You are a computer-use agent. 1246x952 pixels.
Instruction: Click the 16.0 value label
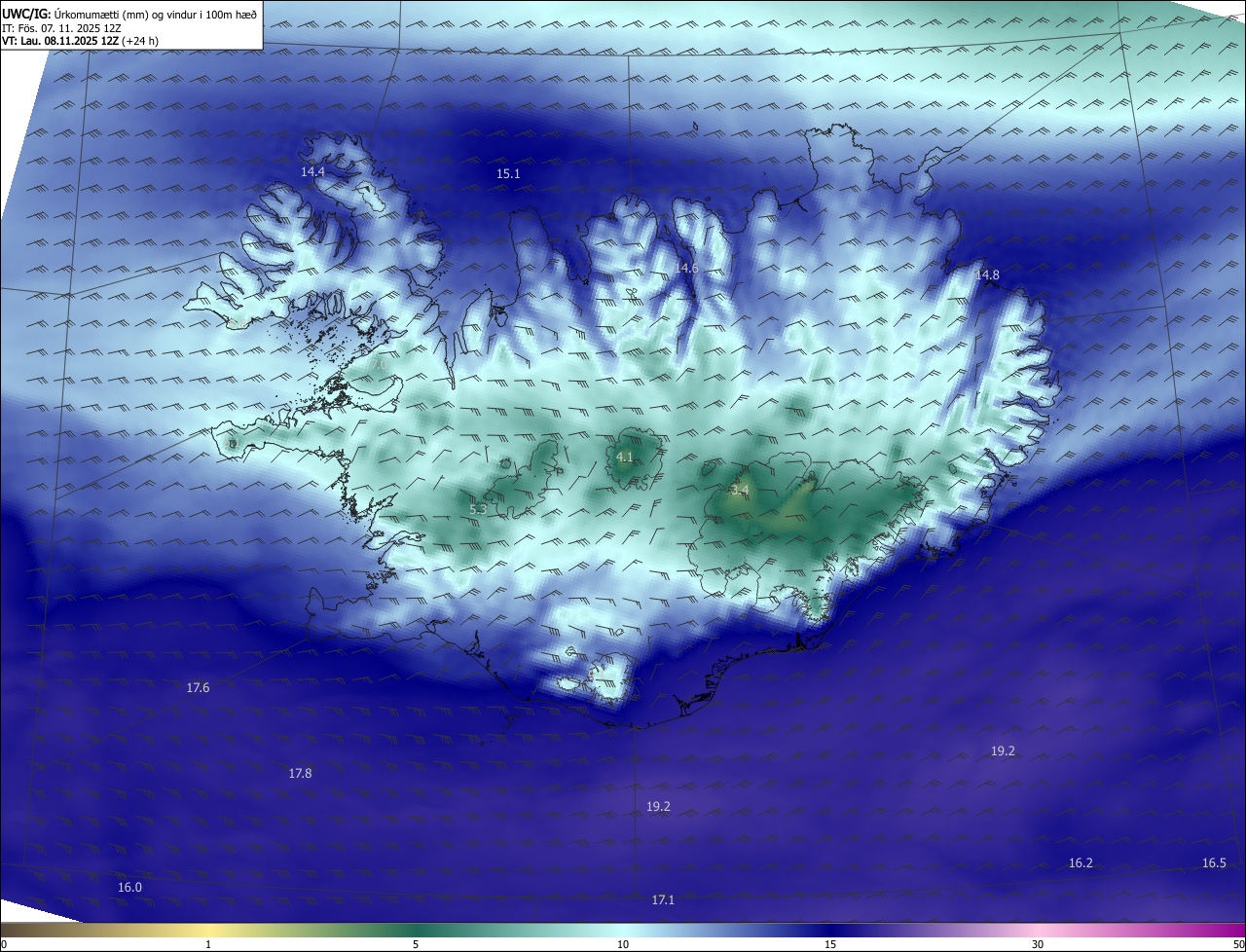click(x=129, y=888)
